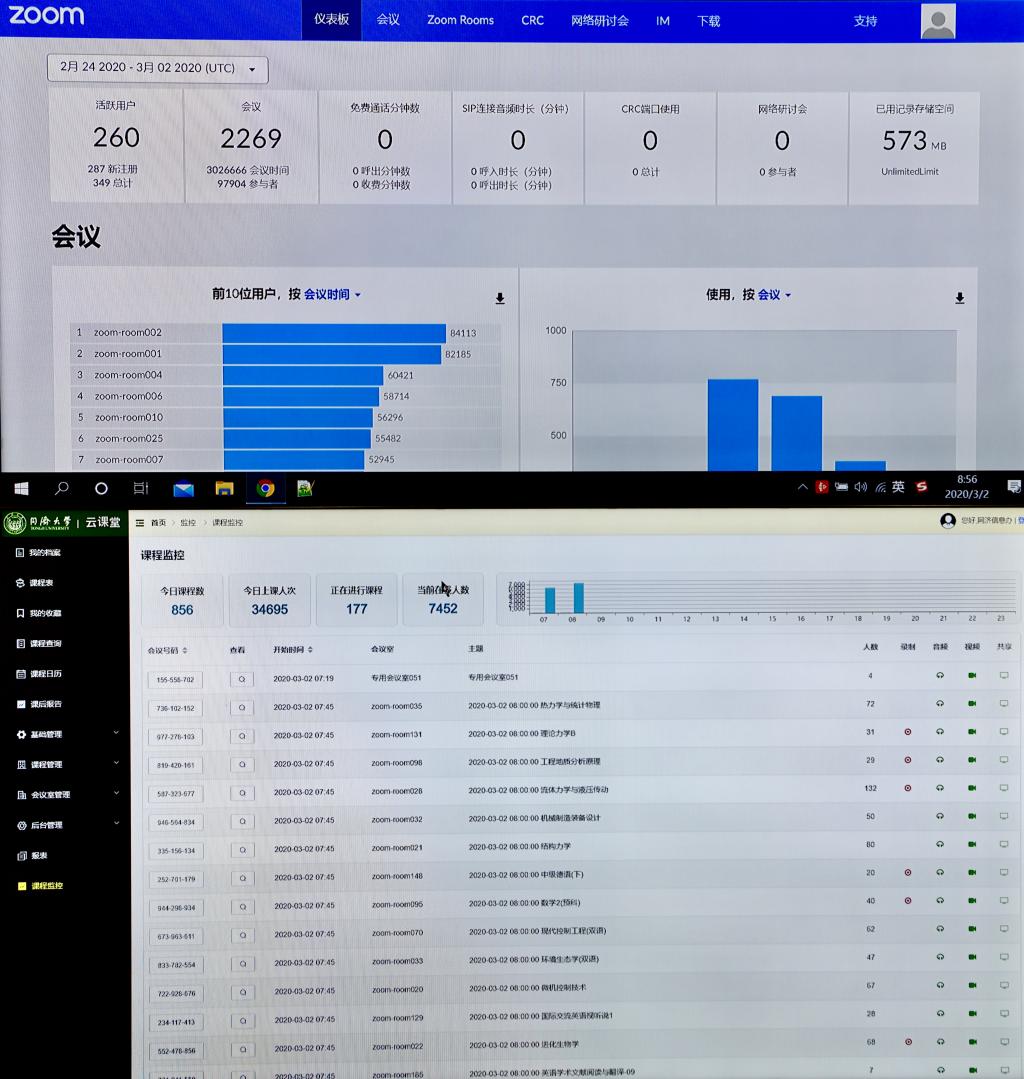
Task: Switch to the Zoom Rooms tab
Action: [x=460, y=20]
